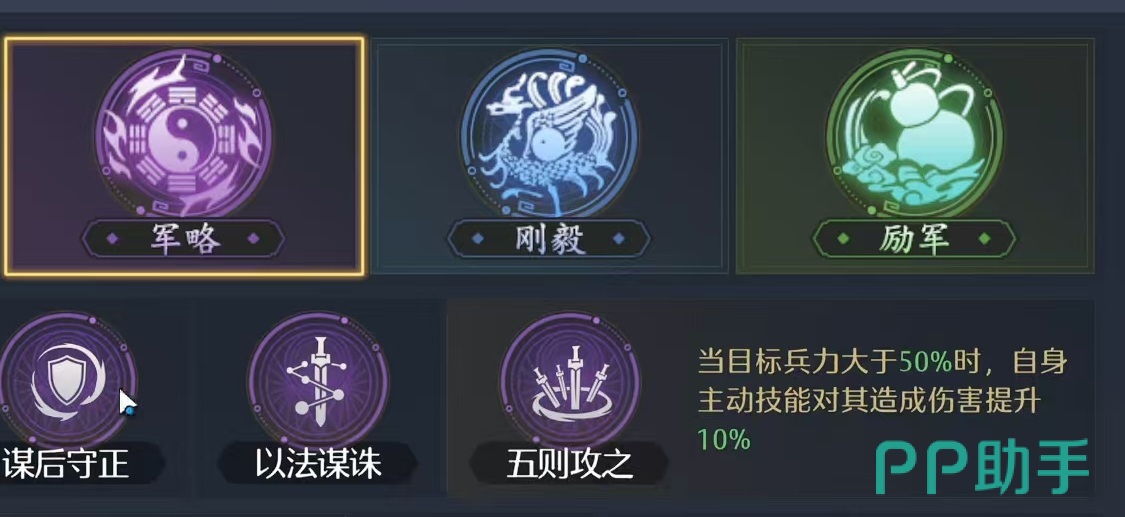This screenshot has width=1125, height=517.
Task: Choose the 以法谋诛 skill name label
Action: pyautogui.click(x=319, y=464)
